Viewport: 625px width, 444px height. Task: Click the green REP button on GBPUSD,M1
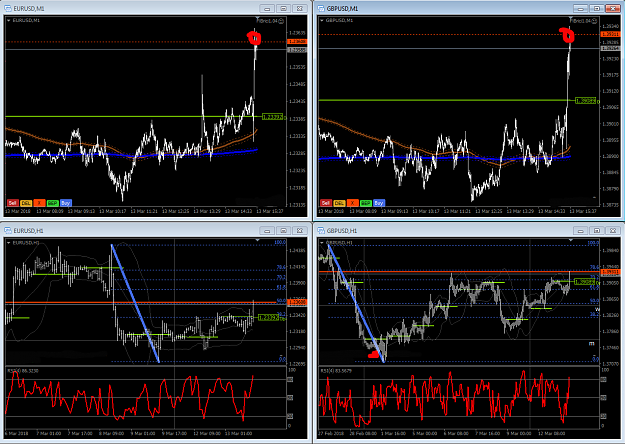point(366,203)
